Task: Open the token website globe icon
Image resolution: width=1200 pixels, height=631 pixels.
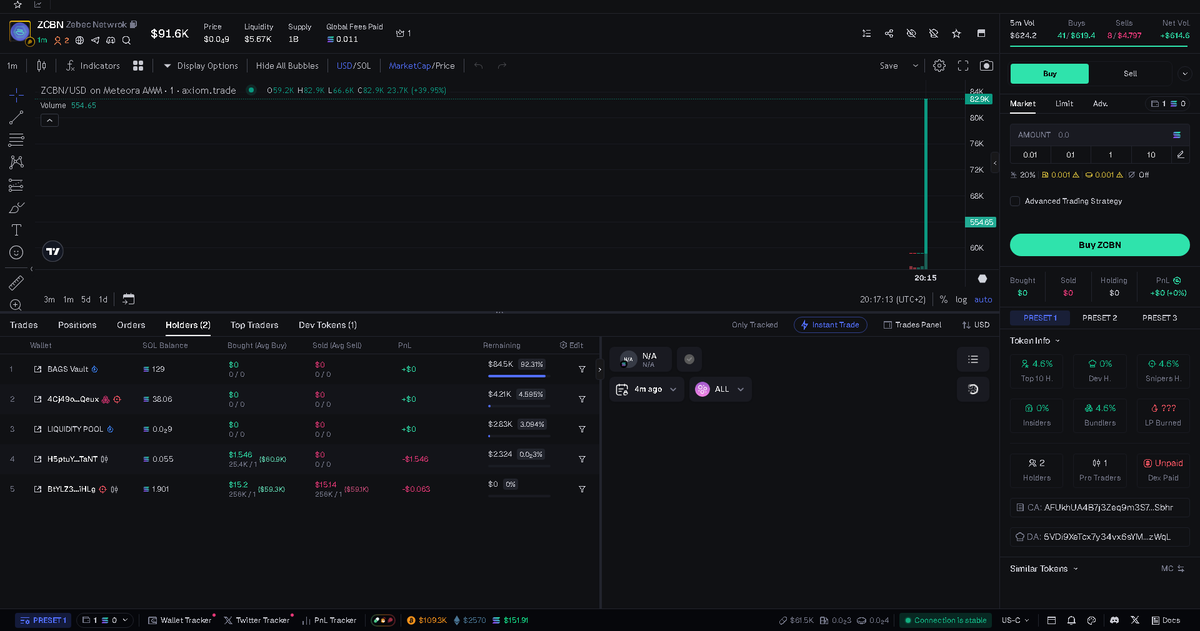Action: [80, 40]
